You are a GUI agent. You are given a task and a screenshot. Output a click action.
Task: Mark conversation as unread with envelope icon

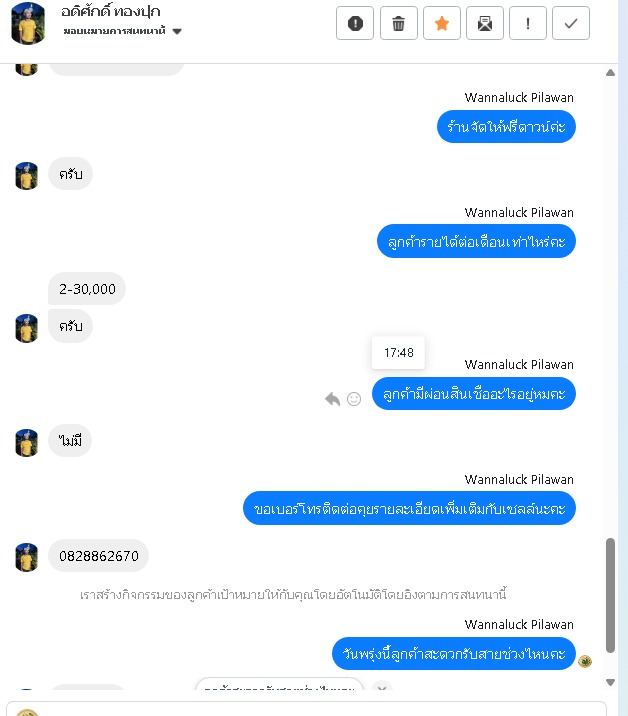click(x=485, y=23)
